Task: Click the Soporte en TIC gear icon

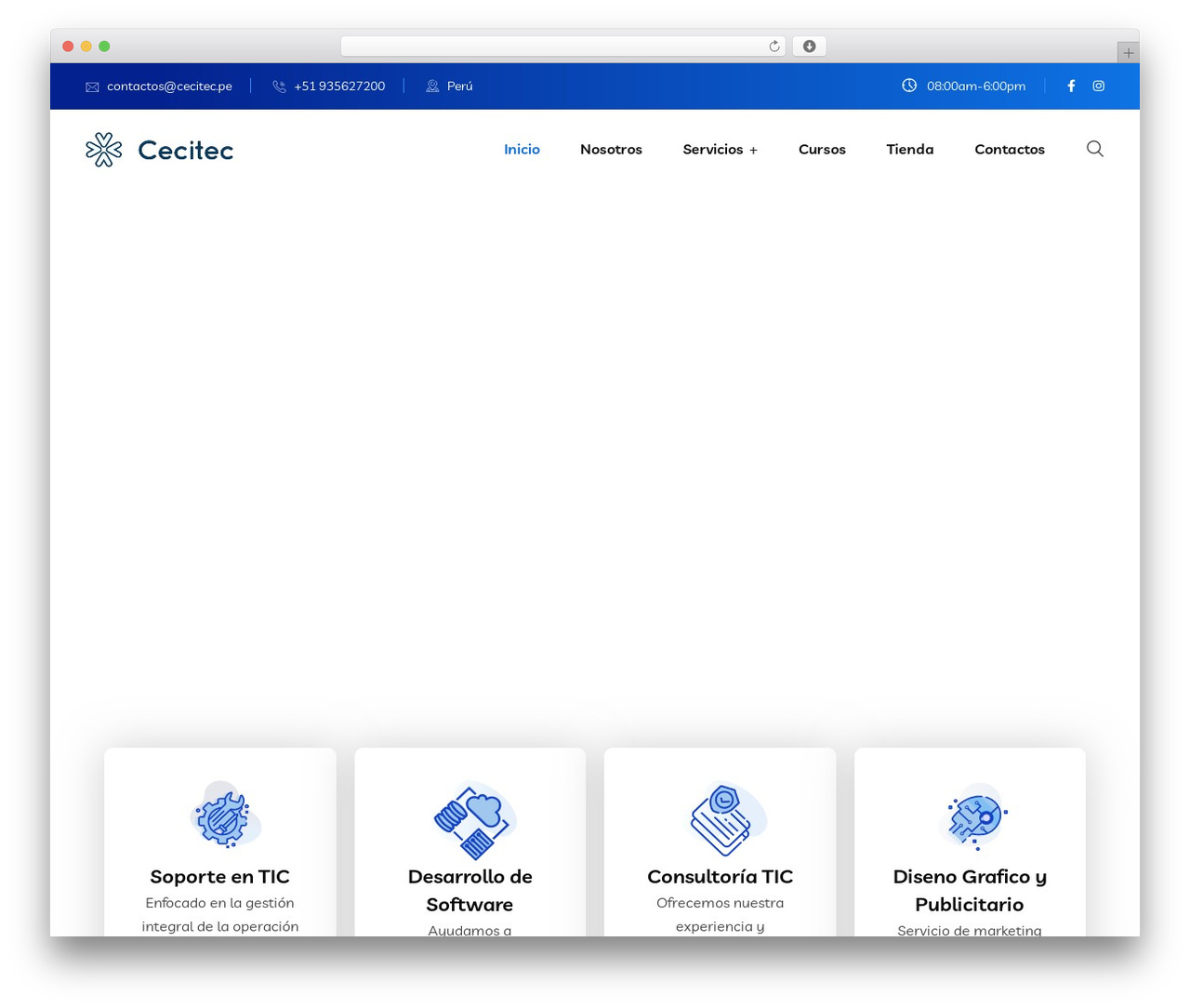Action: (224, 816)
